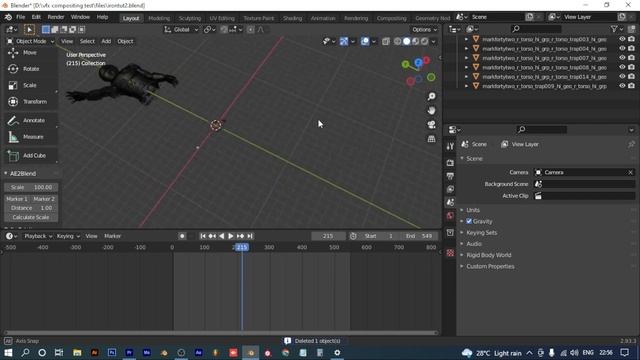The height and width of the screenshot is (360, 640).
Task: Switch perspective/orthographic grid gizmo
Action: (431, 139)
